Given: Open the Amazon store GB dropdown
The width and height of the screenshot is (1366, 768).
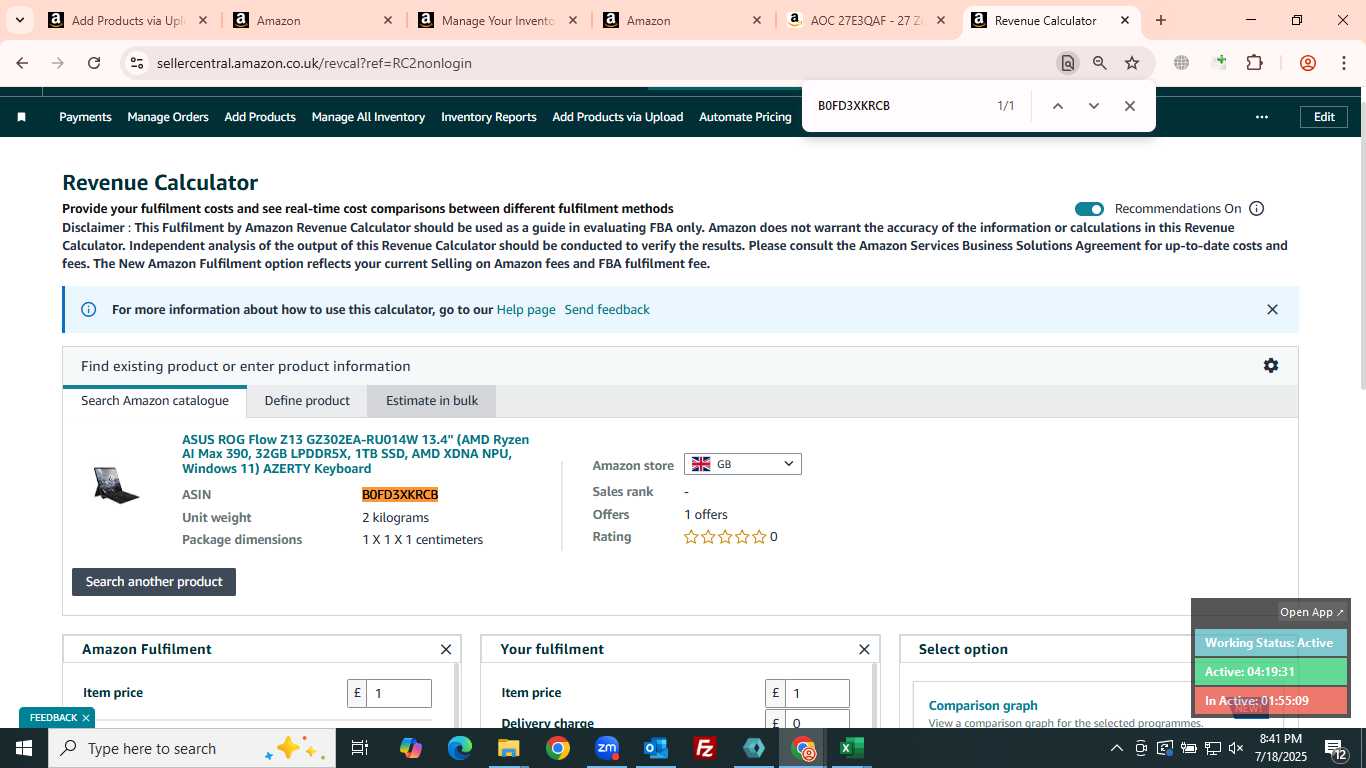Looking at the screenshot, I should (x=742, y=464).
